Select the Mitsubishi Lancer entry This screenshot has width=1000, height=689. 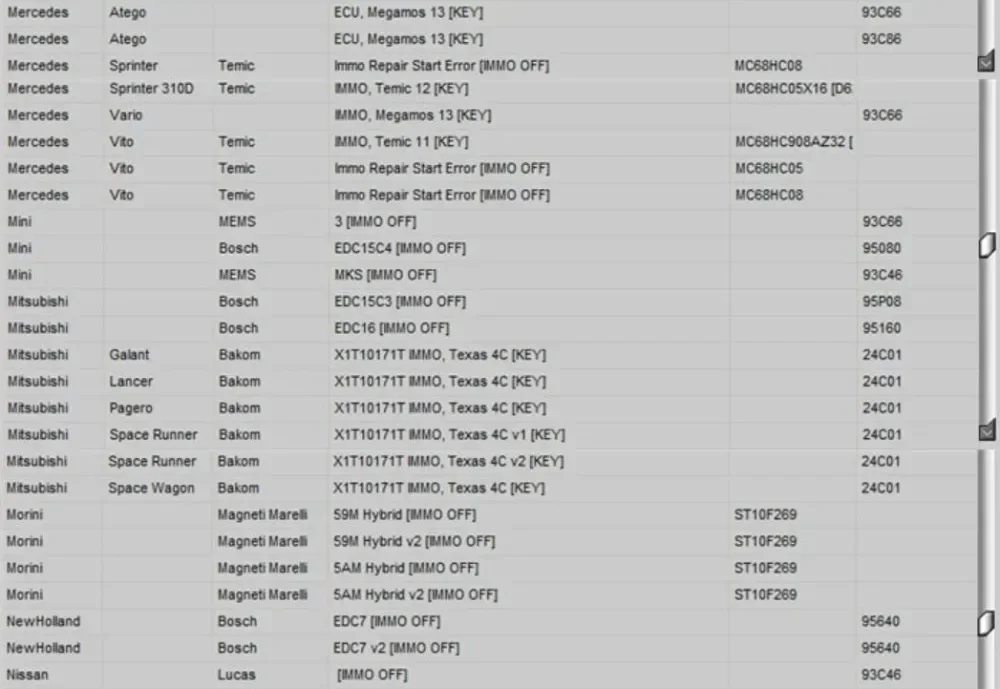(x=489, y=382)
